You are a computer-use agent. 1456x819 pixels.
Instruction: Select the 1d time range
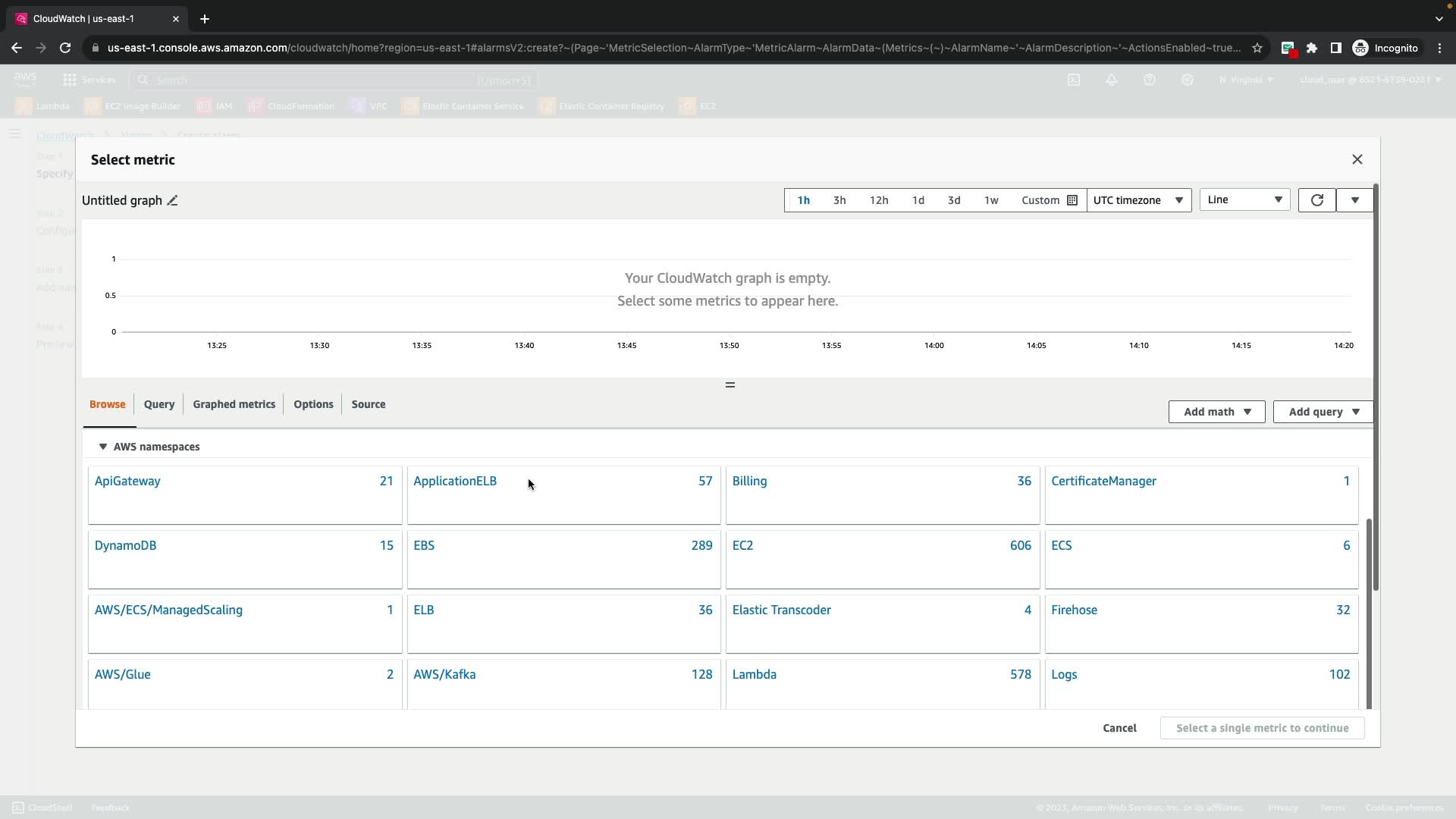(x=918, y=200)
